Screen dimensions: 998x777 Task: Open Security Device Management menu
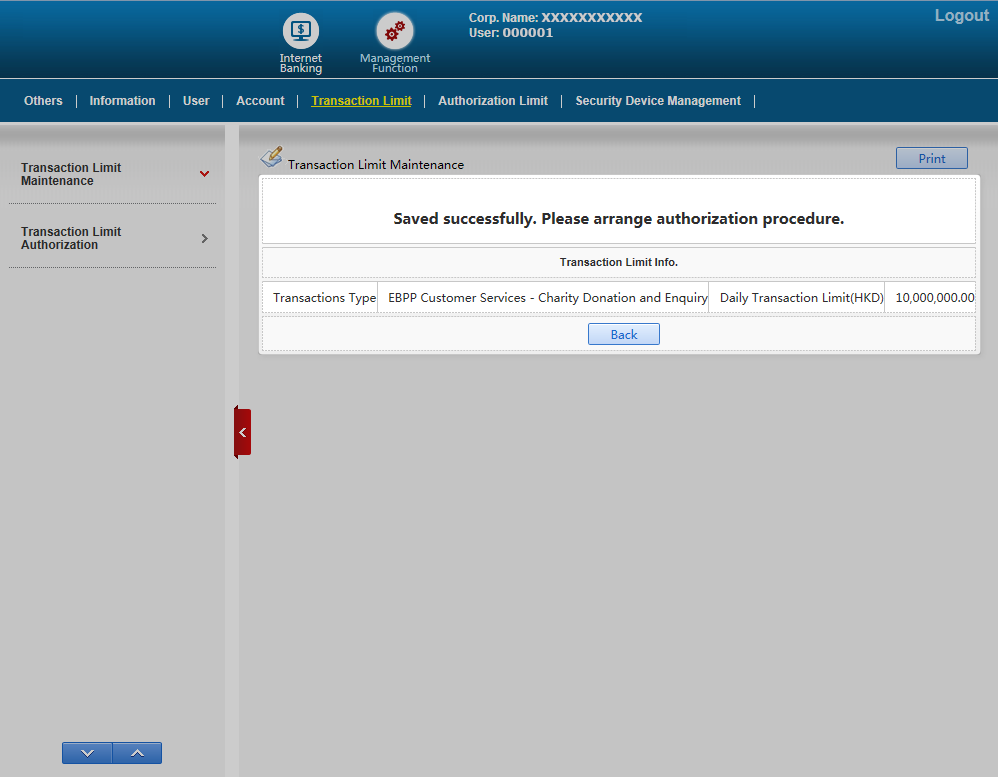pos(658,101)
